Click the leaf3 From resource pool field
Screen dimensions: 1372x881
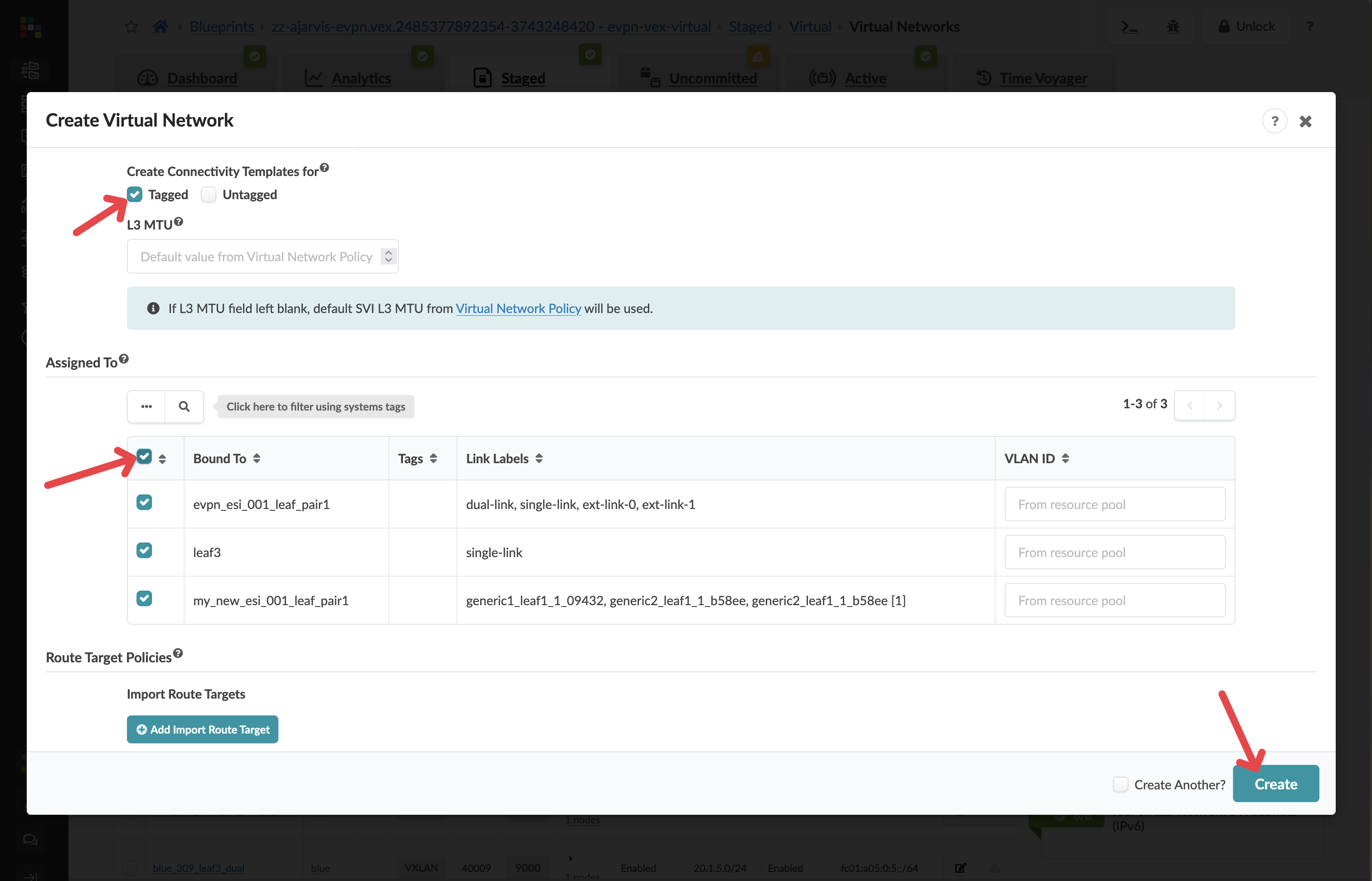point(1114,552)
